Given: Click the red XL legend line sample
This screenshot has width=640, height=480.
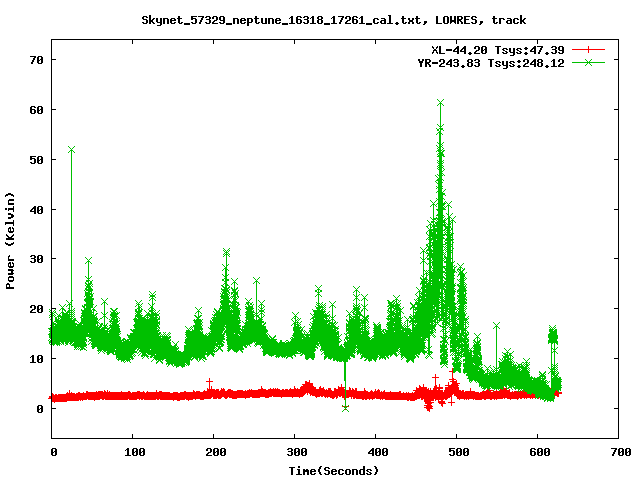Looking at the screenshot, I should (588, 50).
